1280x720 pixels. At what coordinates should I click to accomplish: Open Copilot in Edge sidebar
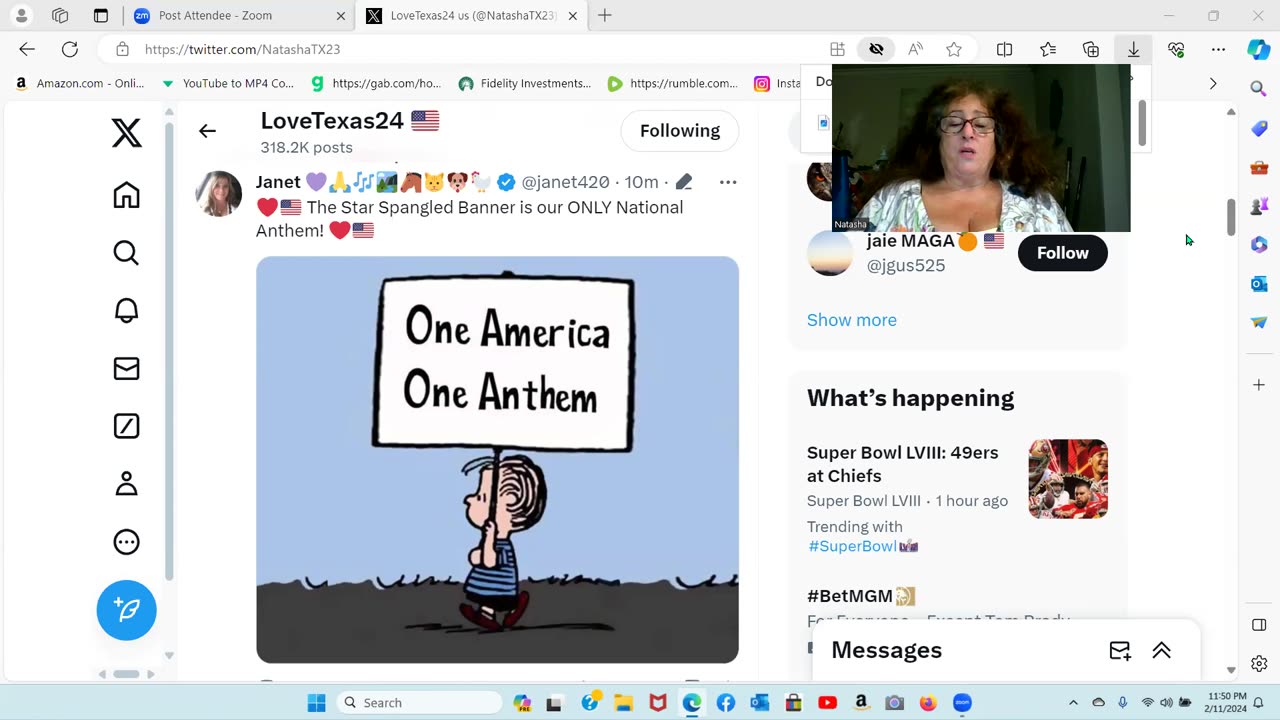(x=1259, y=49)
